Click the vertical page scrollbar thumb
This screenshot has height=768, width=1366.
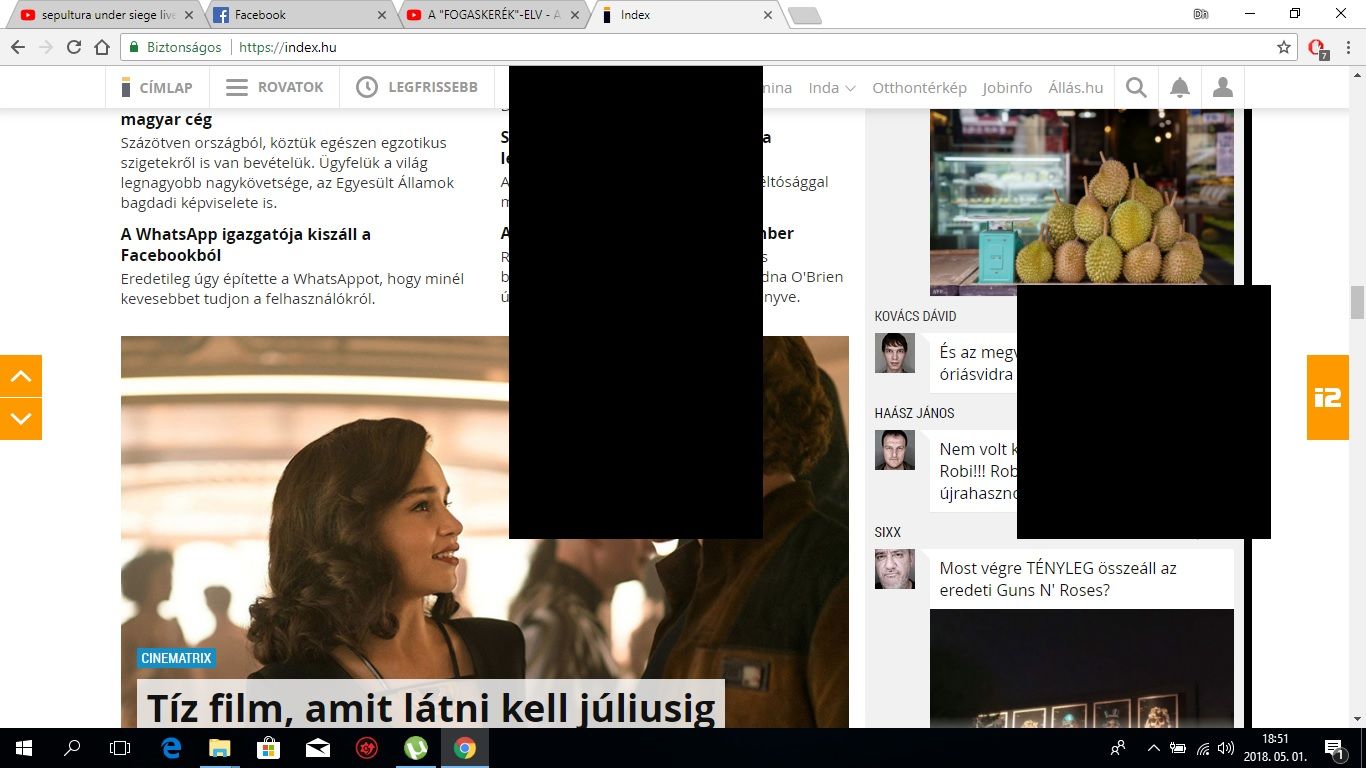point(1357,302)
